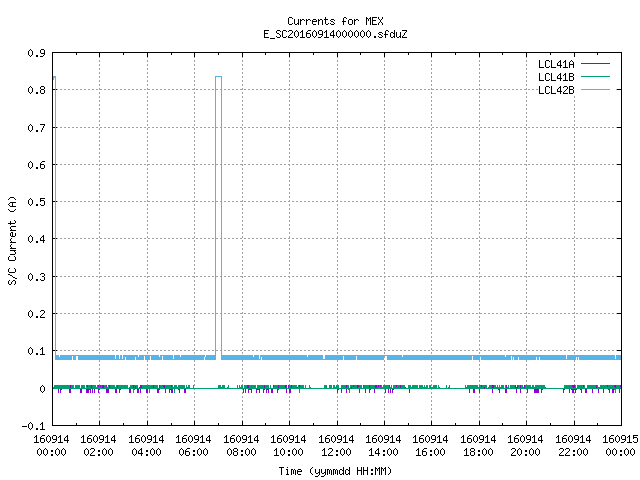Click the -0.1 y-axis tick value

pyautogui.click(x=33, y=427)
